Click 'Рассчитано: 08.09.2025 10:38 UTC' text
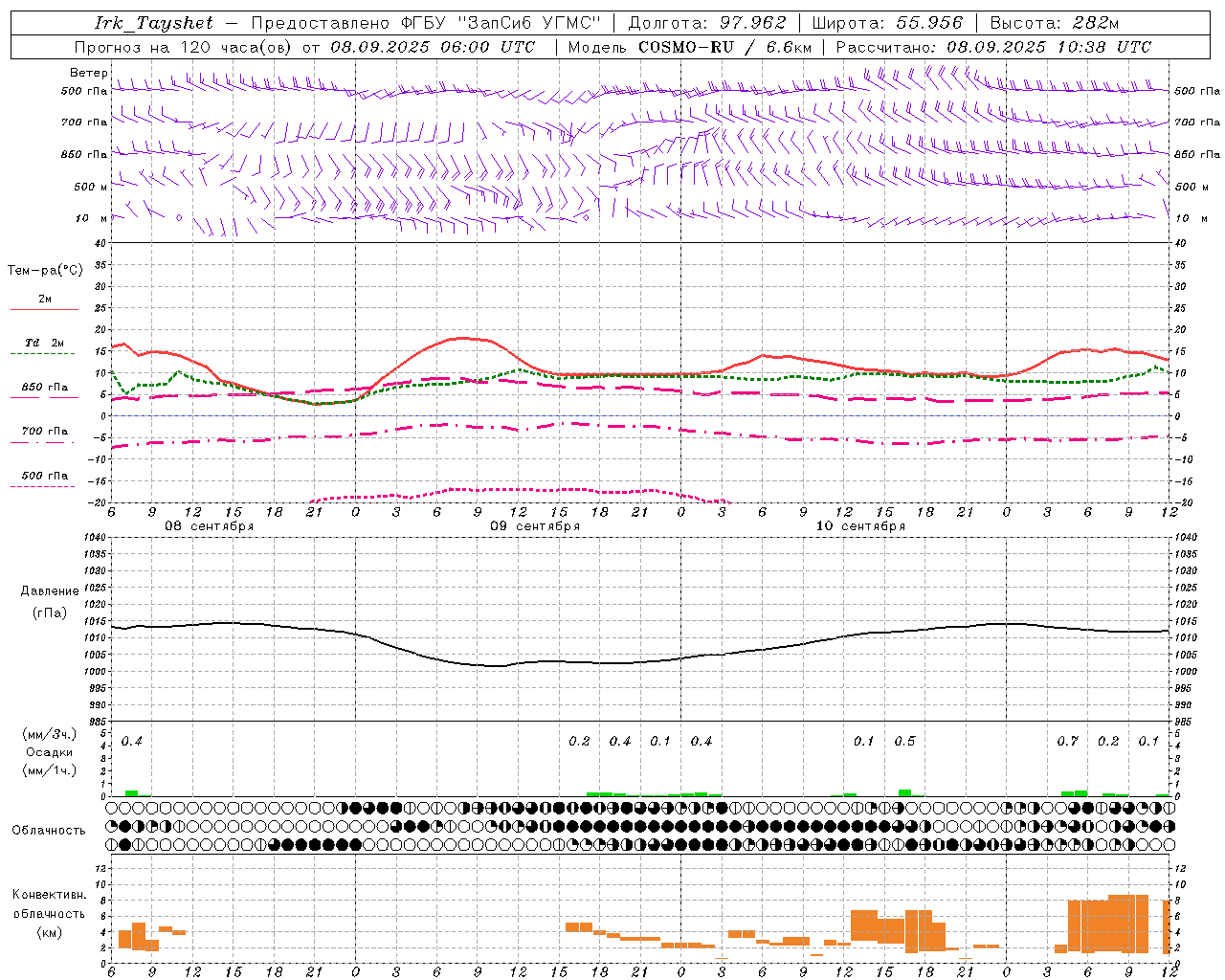 (993, 47)
